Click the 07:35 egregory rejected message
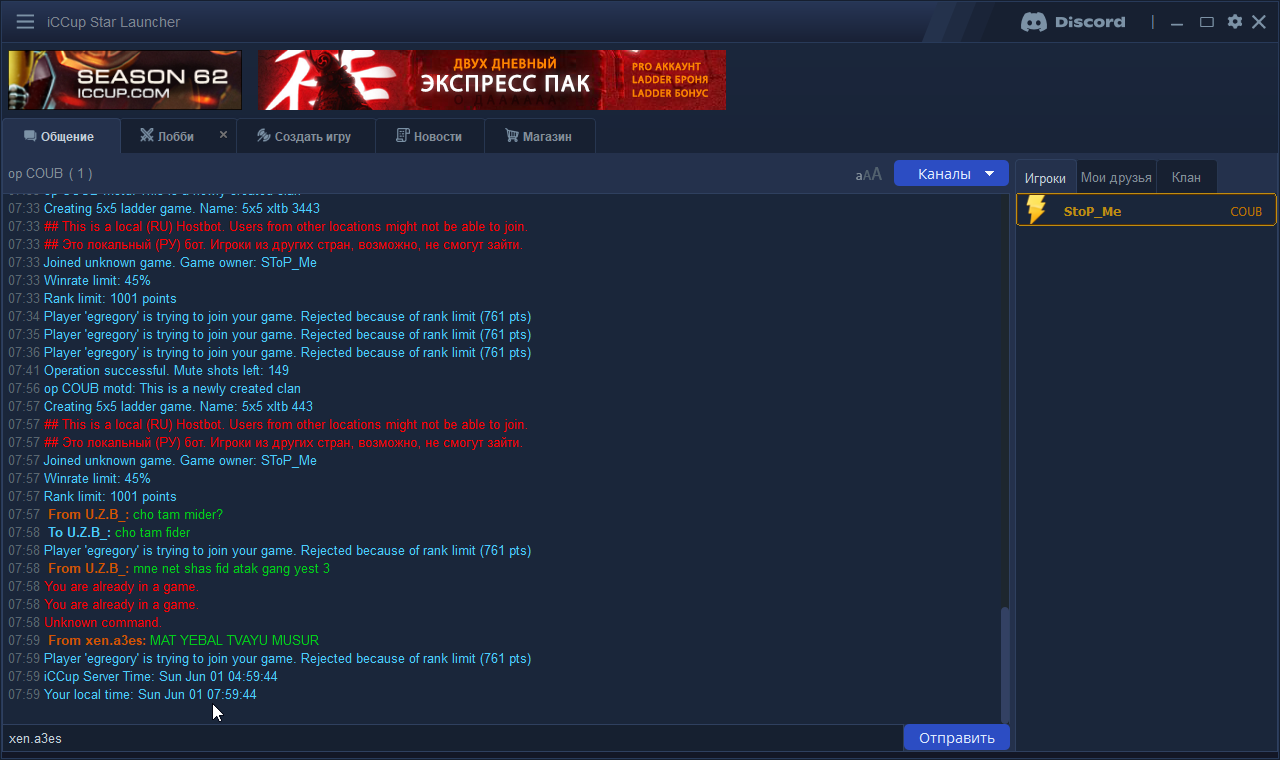Image resolution: width=1280 pixels, height=760 pixels. click(x=288, y=334)
